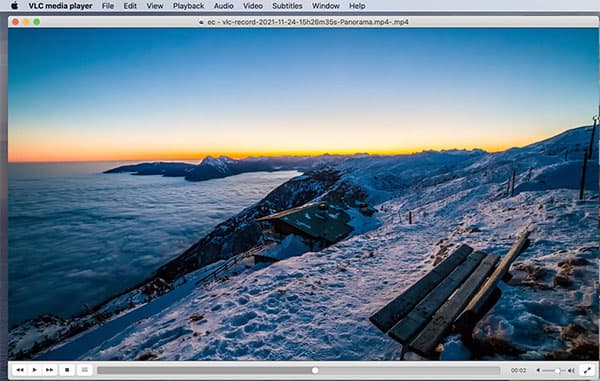Open the Help menu
Screen dimensions: 600x381
357,6
